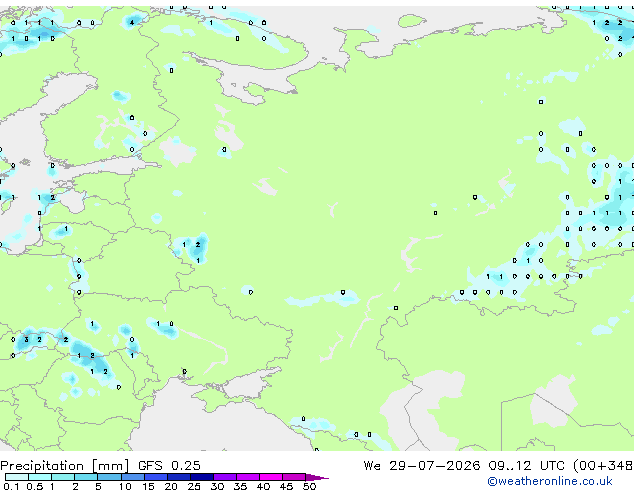Viewport: 634px width, 490px height.
Task: Click the We 29-07-2026 date label
Action: (422, 466)
